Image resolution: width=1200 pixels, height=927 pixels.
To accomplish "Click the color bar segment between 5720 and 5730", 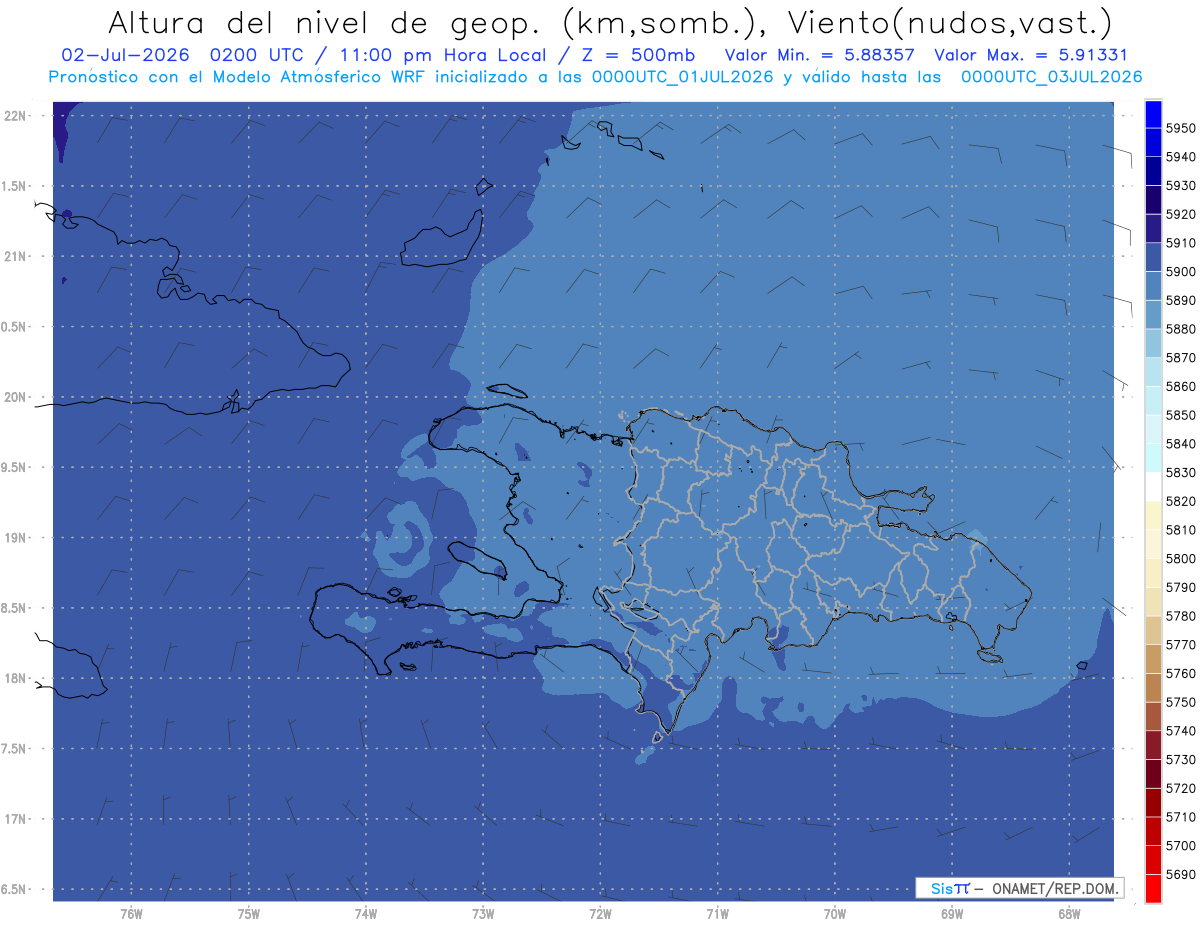I will pyautogui.click(x=1152, y=773).
